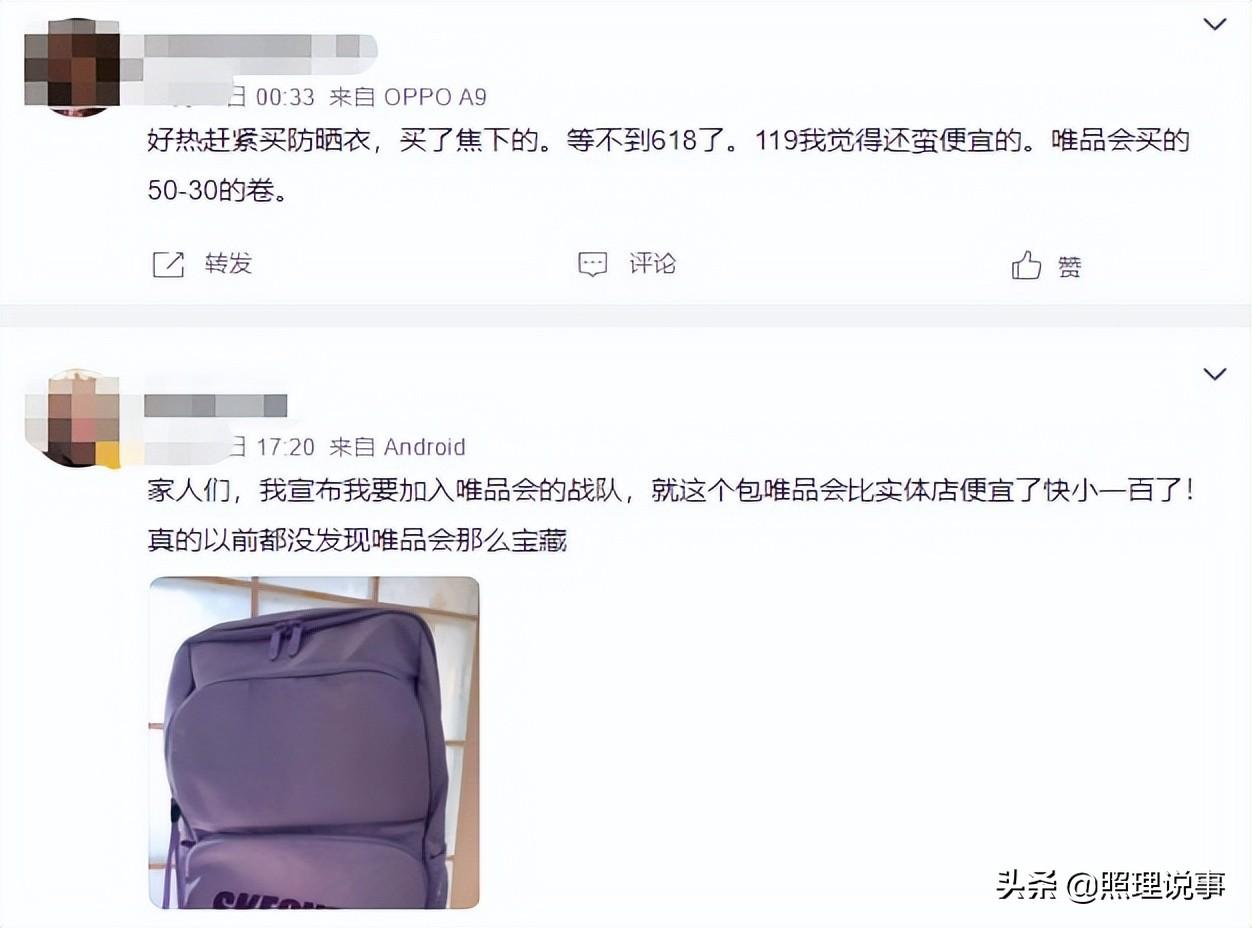Click the comment bubble icon under the first post
The image size is (1252, 928).
(593, 264)
